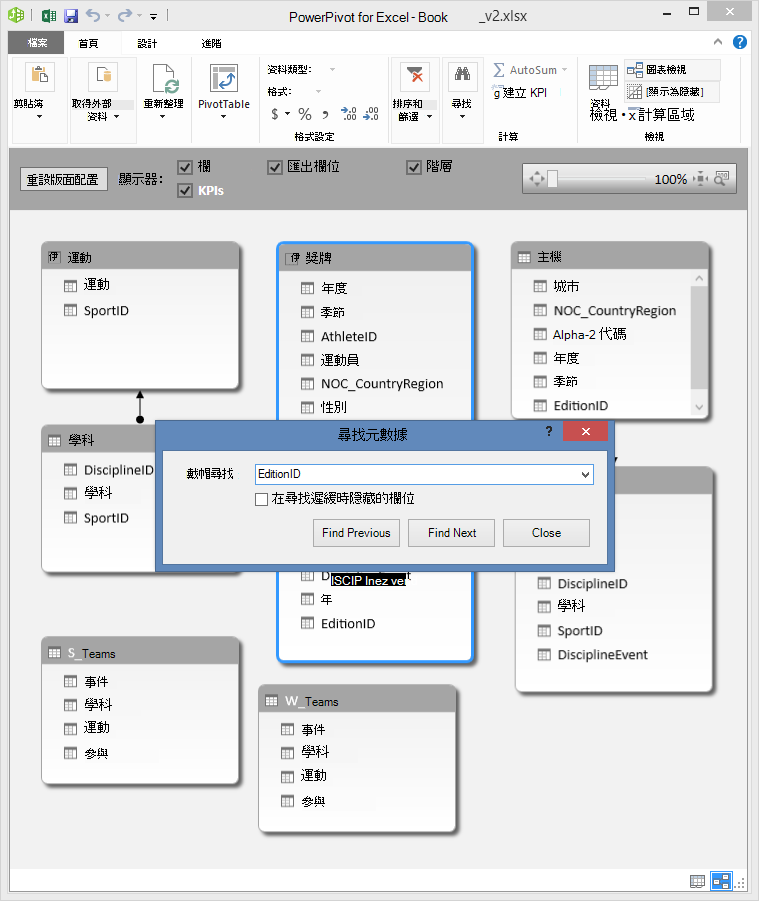Click Diagram View (圖表檢視) in ribbon
The image size is (759, 901).
[672, 70]
